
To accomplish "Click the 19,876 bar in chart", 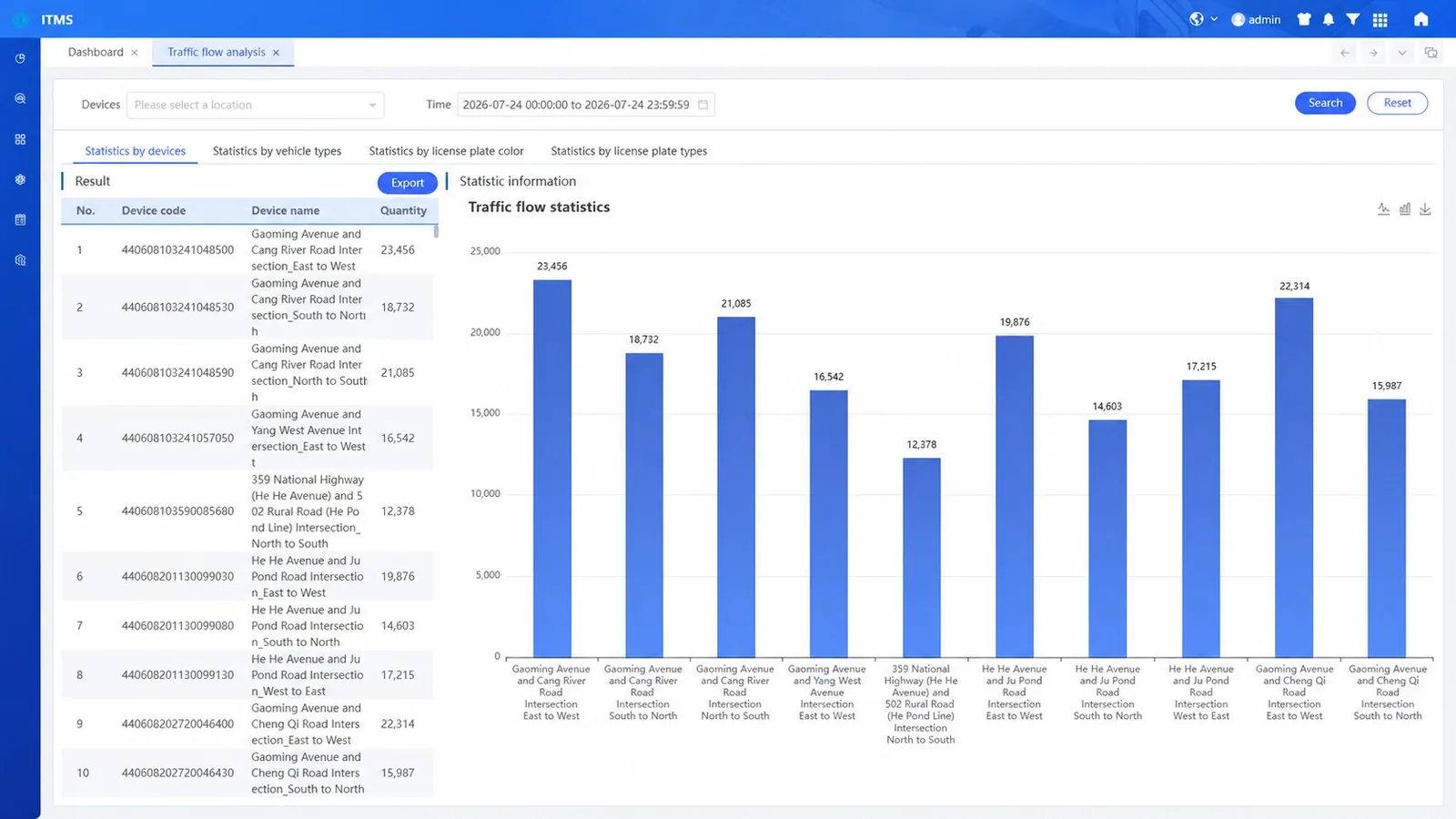I will [1015, 496].
